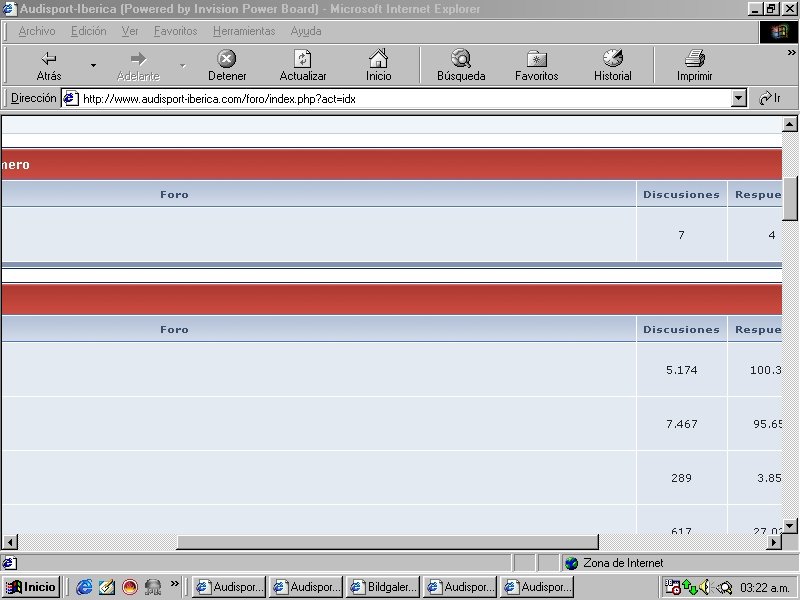Launch the mail icon in quick launch
This screenshot has height=600, width=800.
[107, 587]
